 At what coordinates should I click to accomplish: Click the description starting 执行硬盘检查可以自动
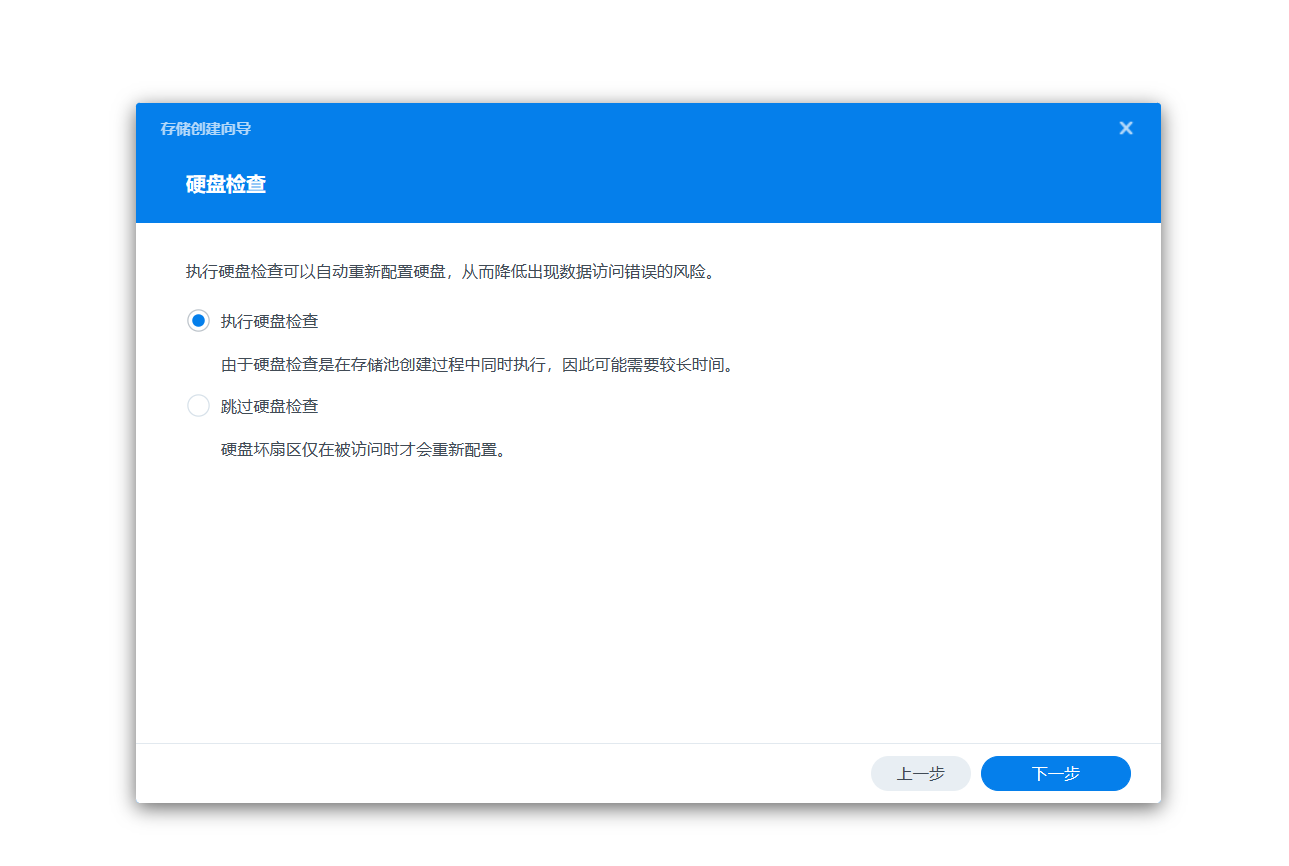pyautogui.click(x=452, y=272)
